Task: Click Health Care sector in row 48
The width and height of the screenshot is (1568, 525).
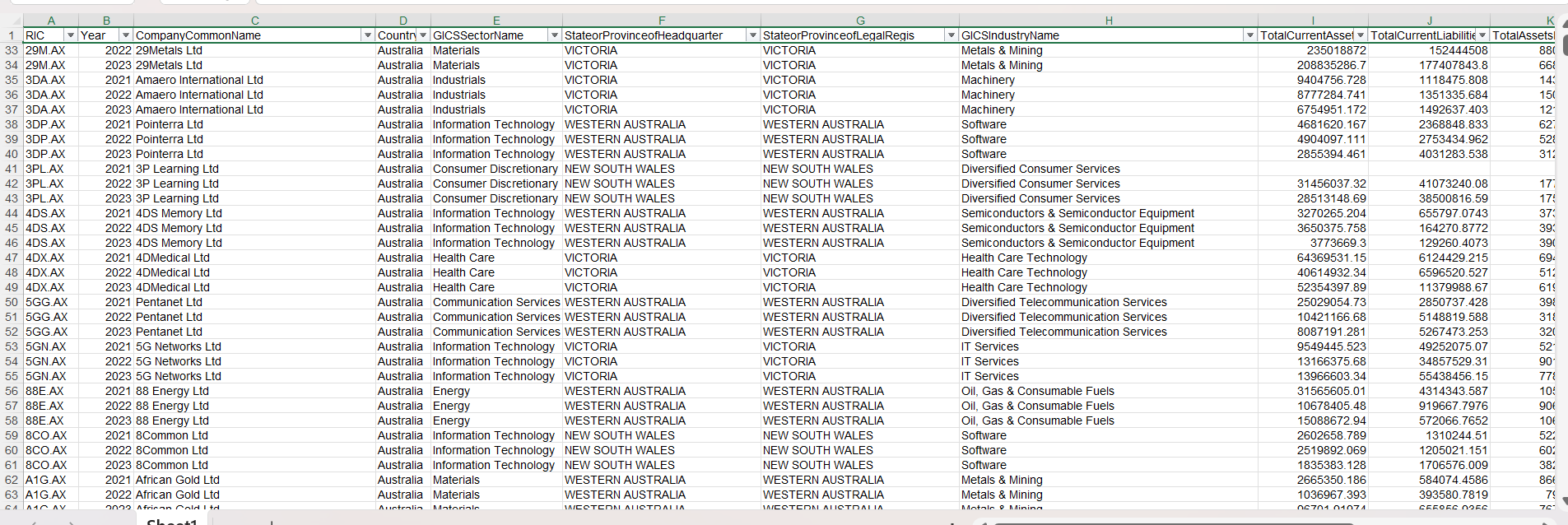Action: pyautogui.click(x=463, y=272)
